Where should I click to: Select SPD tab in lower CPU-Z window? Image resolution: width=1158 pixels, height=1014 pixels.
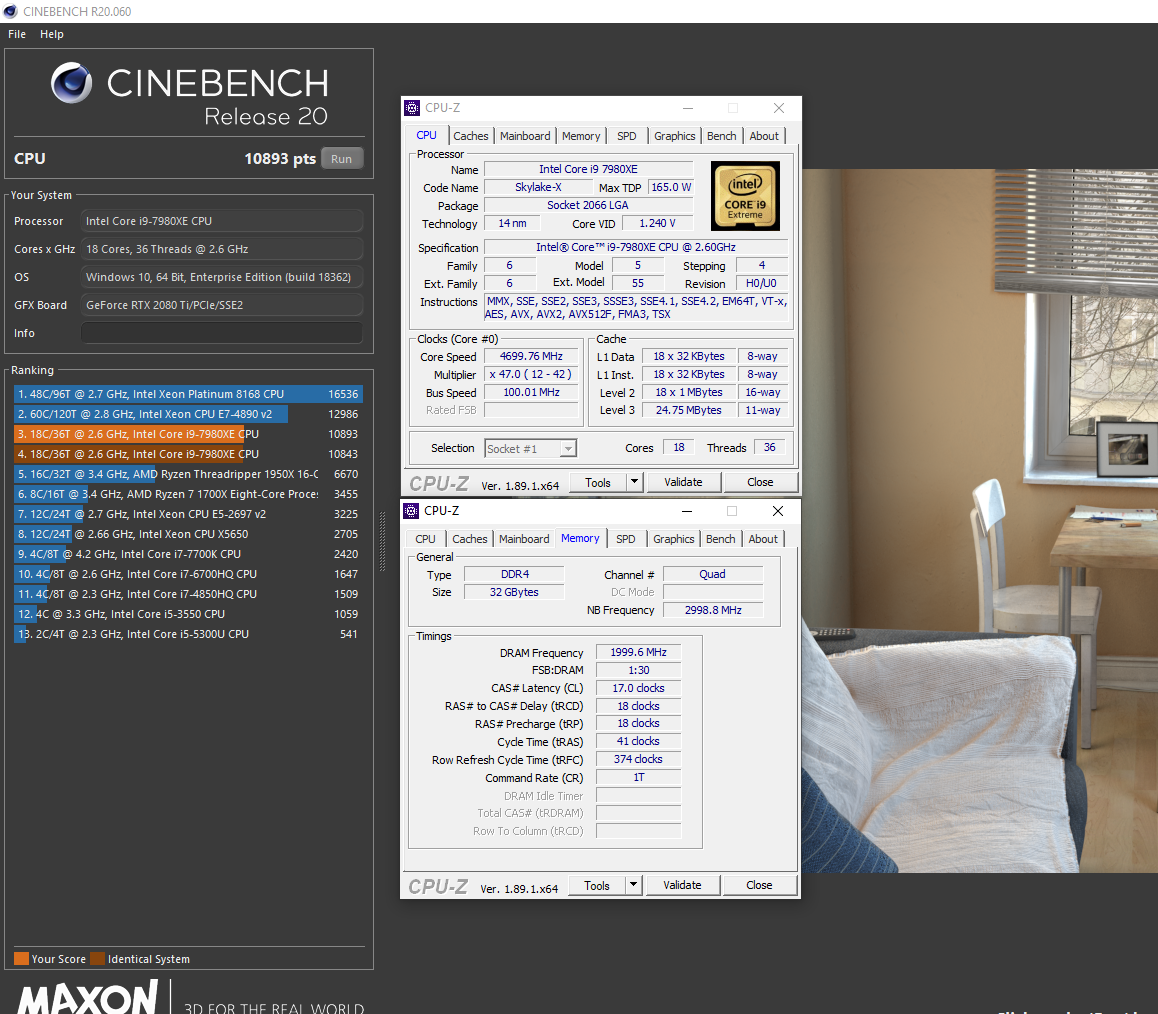point(626,539)
